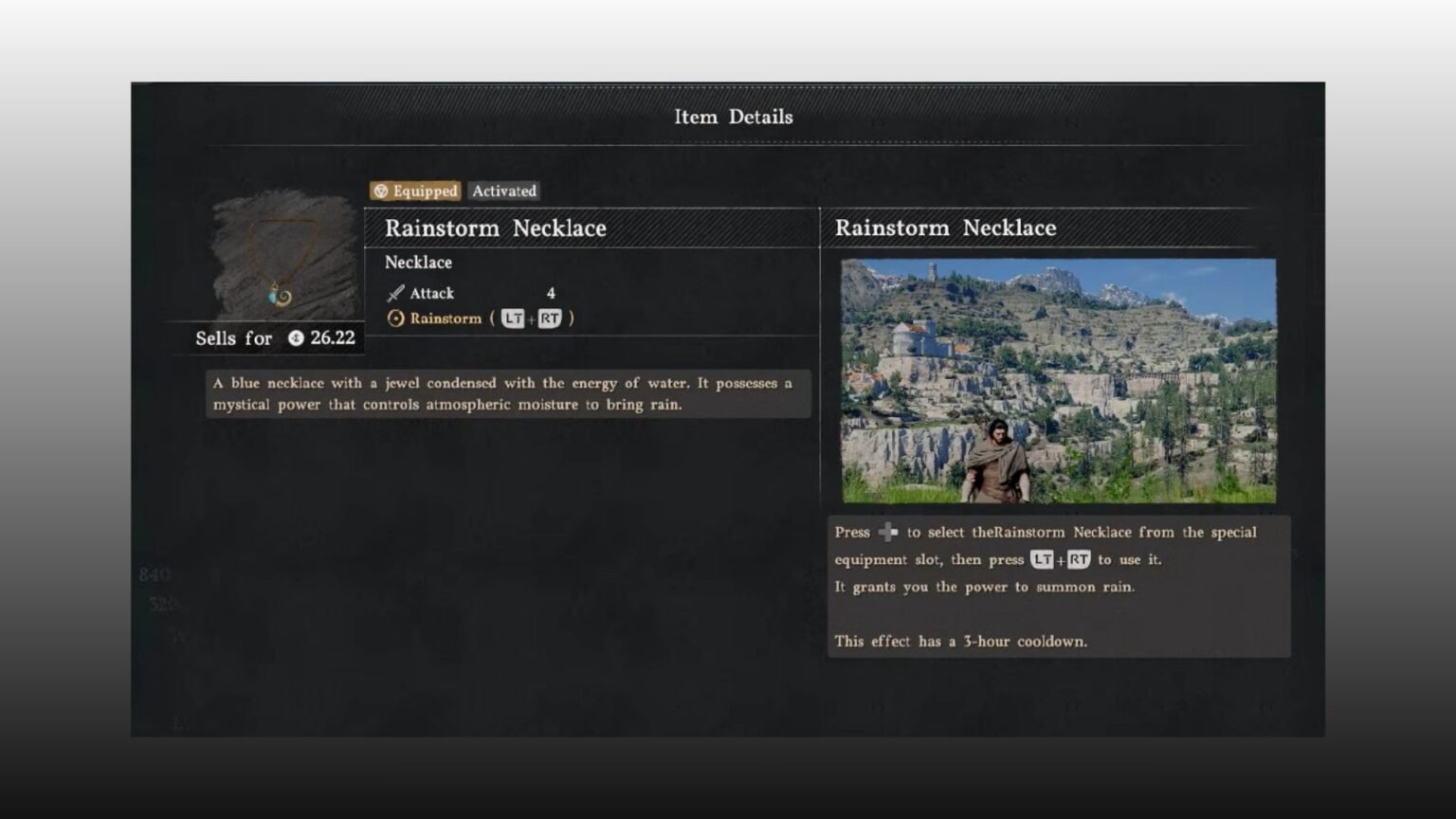Click the coin icon next to 26.22
1456x819 pixels.
tap(296, 338)
